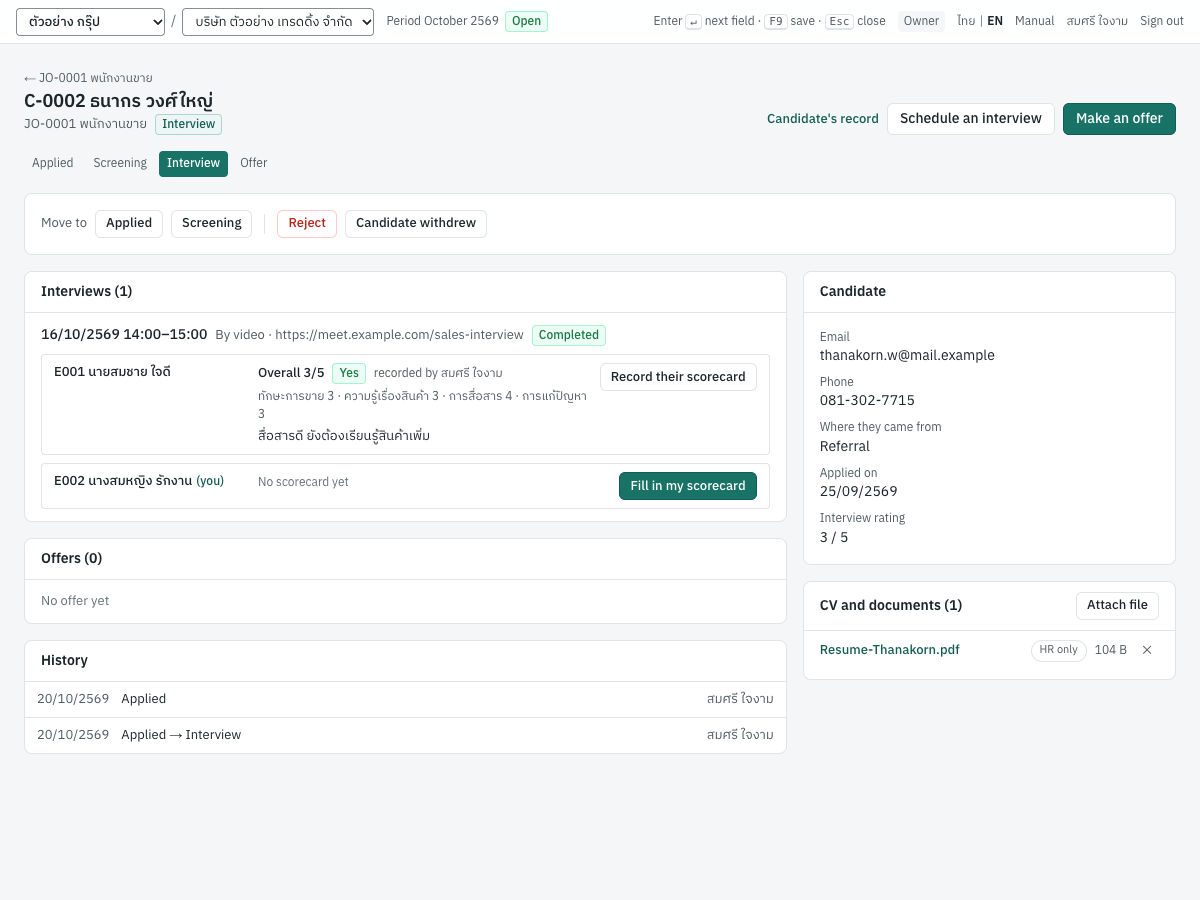
Task: Open user profile สมศรี ใจงาม in header
Action: 1097,21
